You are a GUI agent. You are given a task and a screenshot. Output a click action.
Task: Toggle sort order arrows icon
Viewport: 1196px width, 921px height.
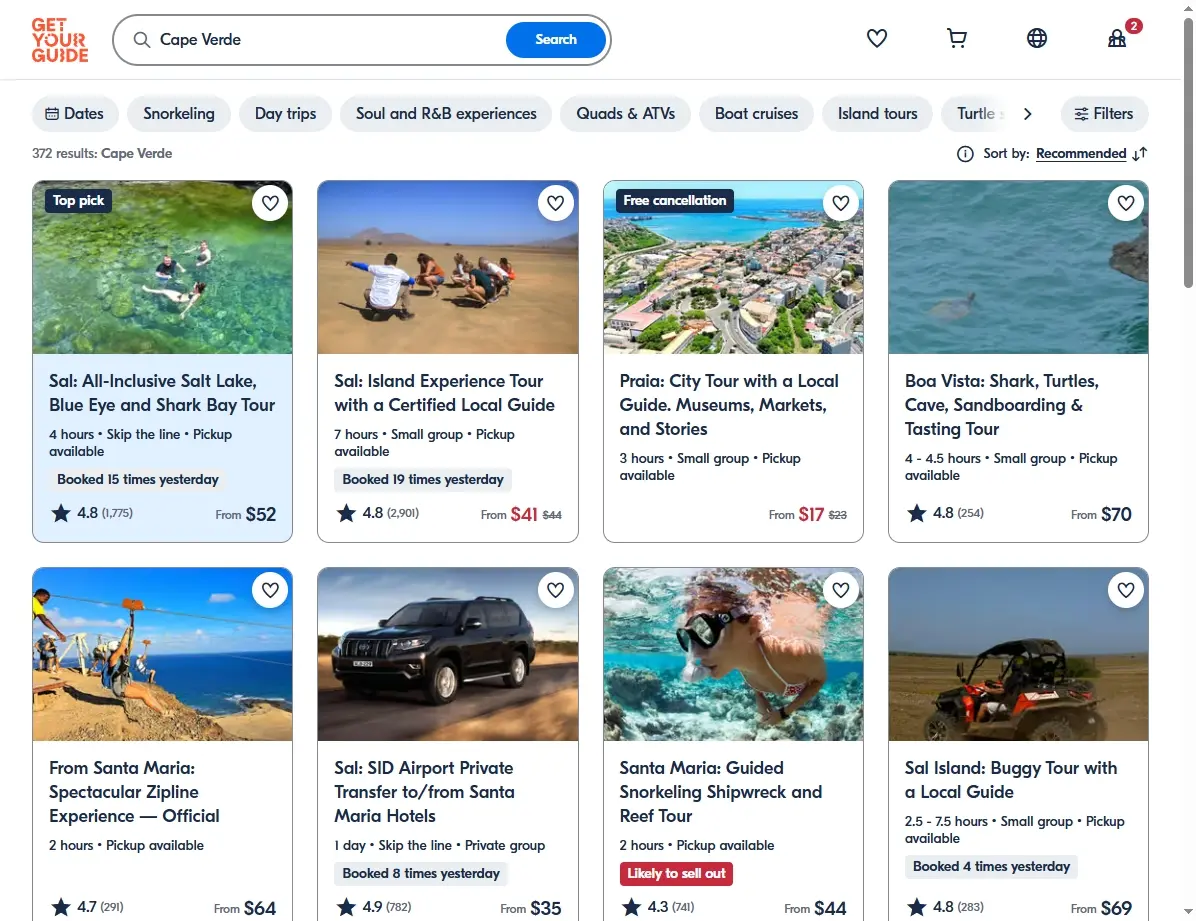(1140, 154)
